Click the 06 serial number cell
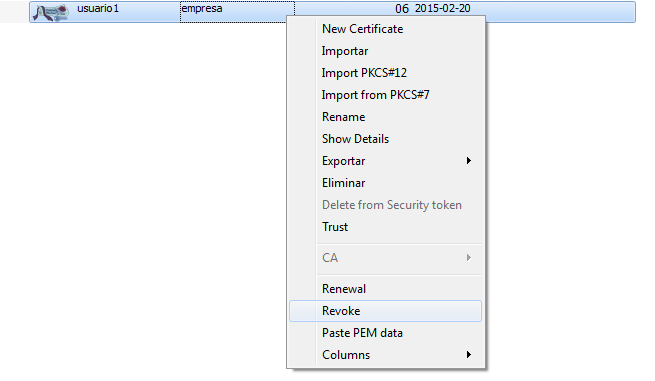Image resolution: width=655 pixels, height=381 pixels. [x=401, y=9]
